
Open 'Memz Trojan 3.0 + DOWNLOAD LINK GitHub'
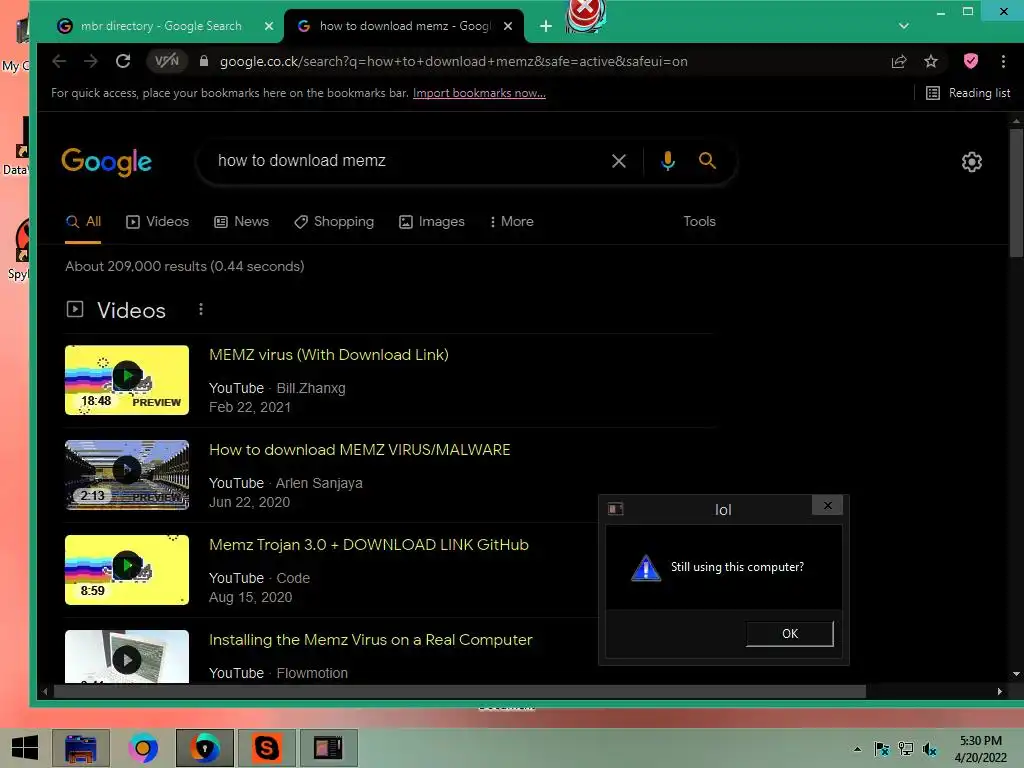369,545
